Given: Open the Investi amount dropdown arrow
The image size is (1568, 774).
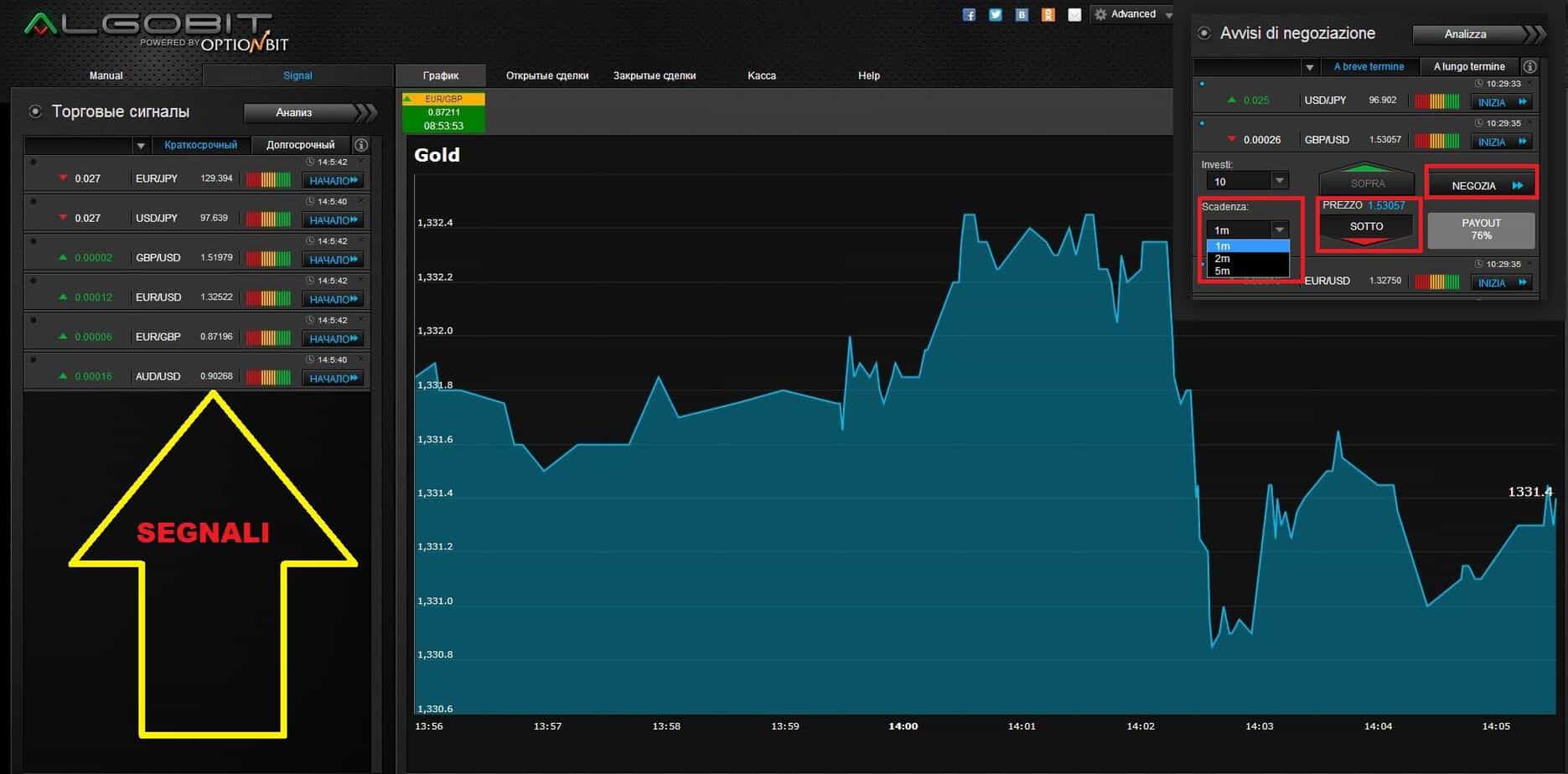Looking at the screenshot, I should coord(1279,181).
